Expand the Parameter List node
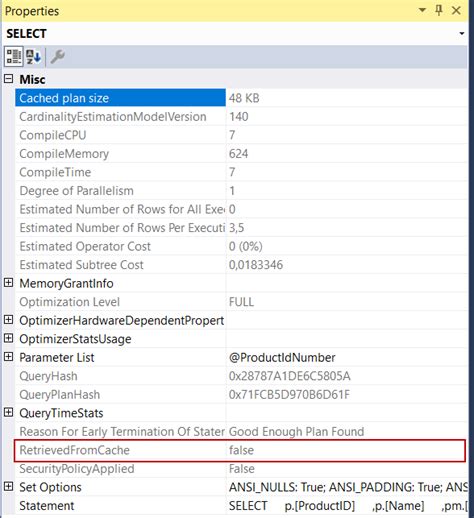The height and width of the screenshot is (518, 474). point(8,357)
